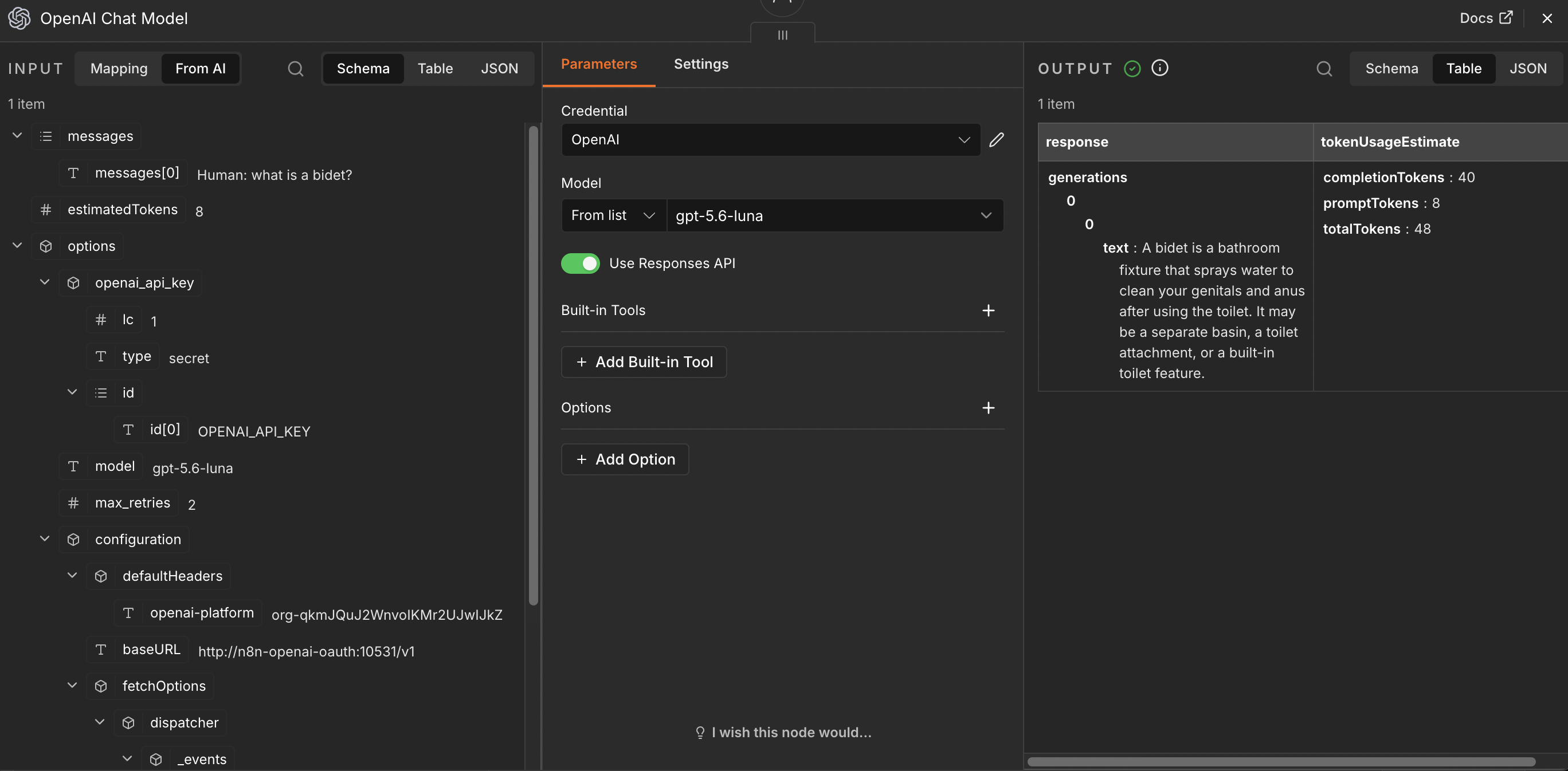Search the output panel data
Screen dimensions: 1568x771
coord(1324,68)
